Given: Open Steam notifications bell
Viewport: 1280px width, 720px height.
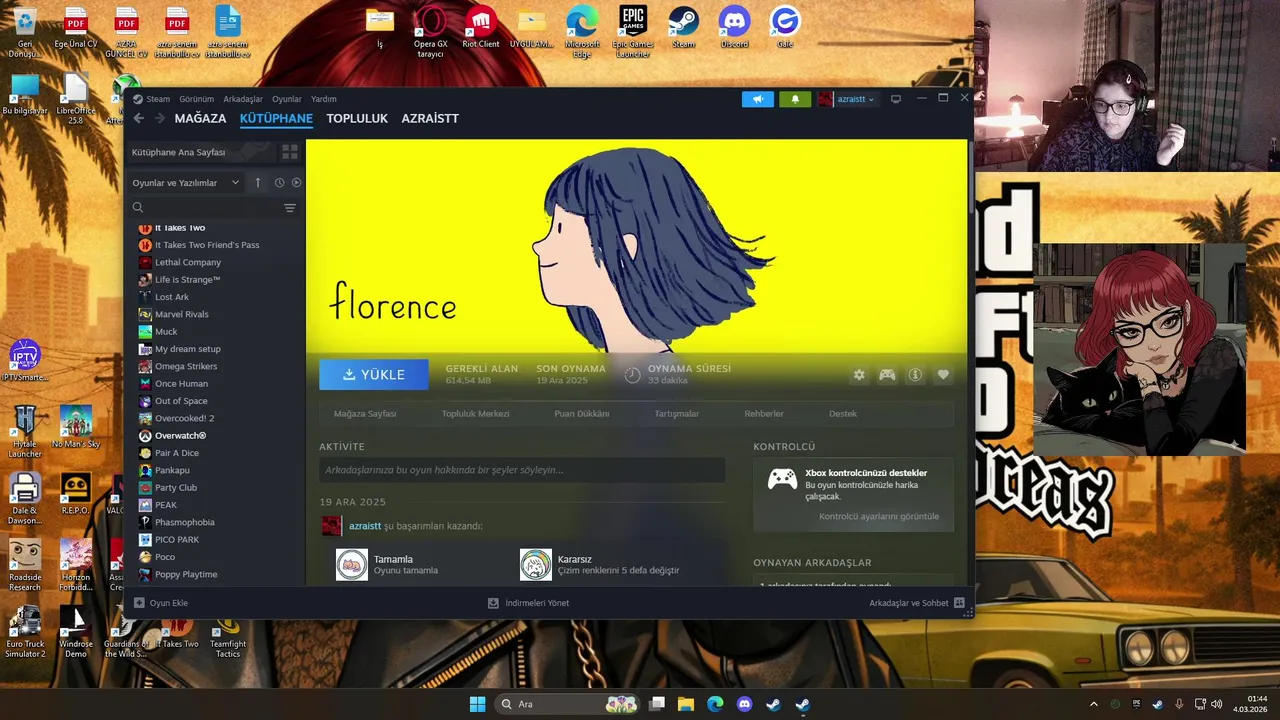Looking at the screenshot, I should point(795,99).
